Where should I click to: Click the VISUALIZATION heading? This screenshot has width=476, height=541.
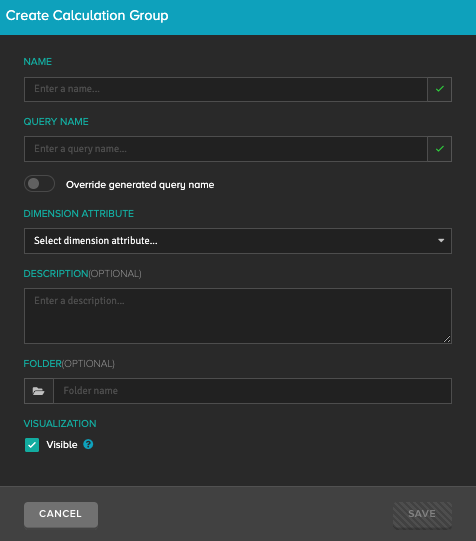[x=60, y=424]
